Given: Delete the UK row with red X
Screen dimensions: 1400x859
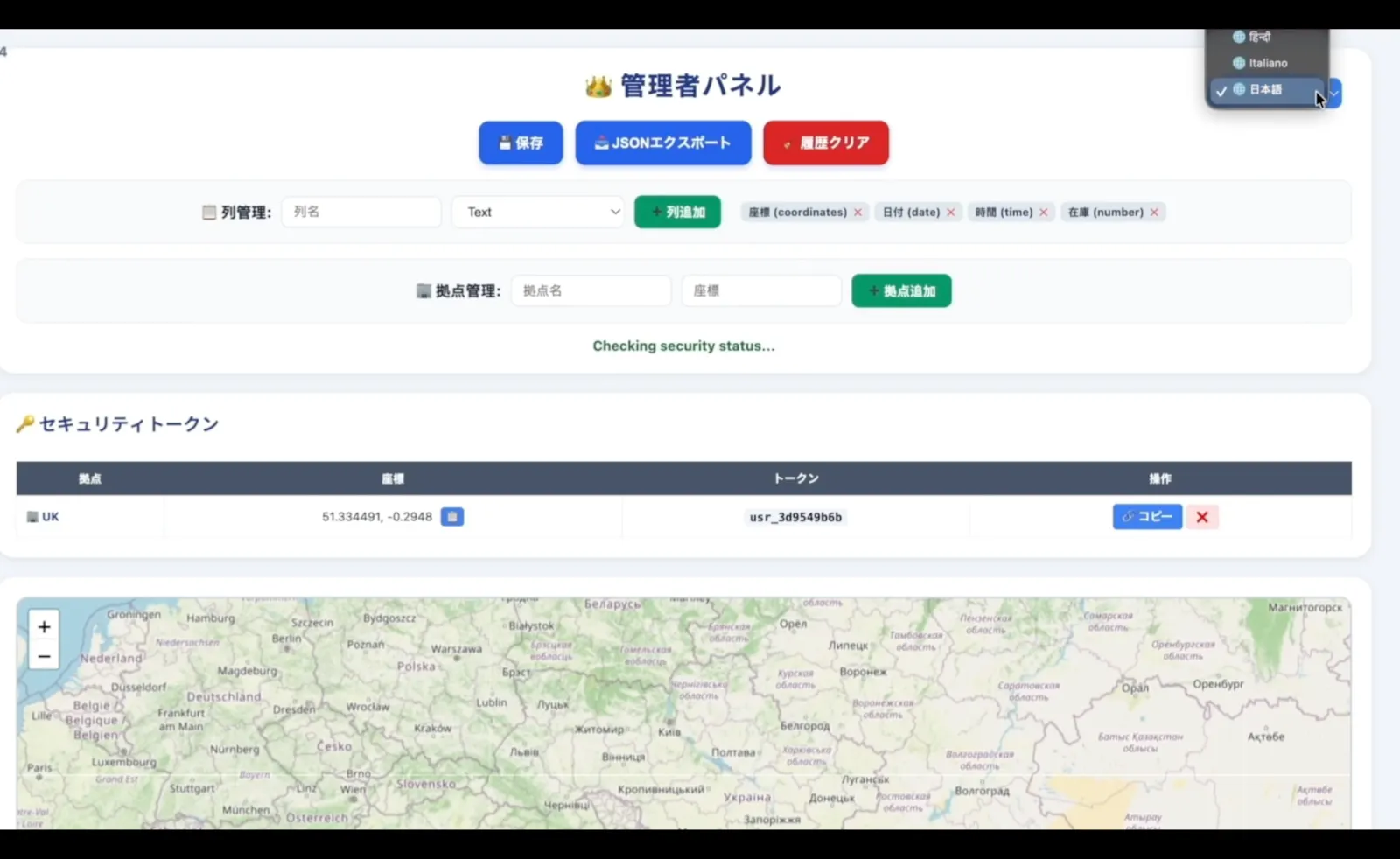Looking at the screenshot, I should 1202,517.
